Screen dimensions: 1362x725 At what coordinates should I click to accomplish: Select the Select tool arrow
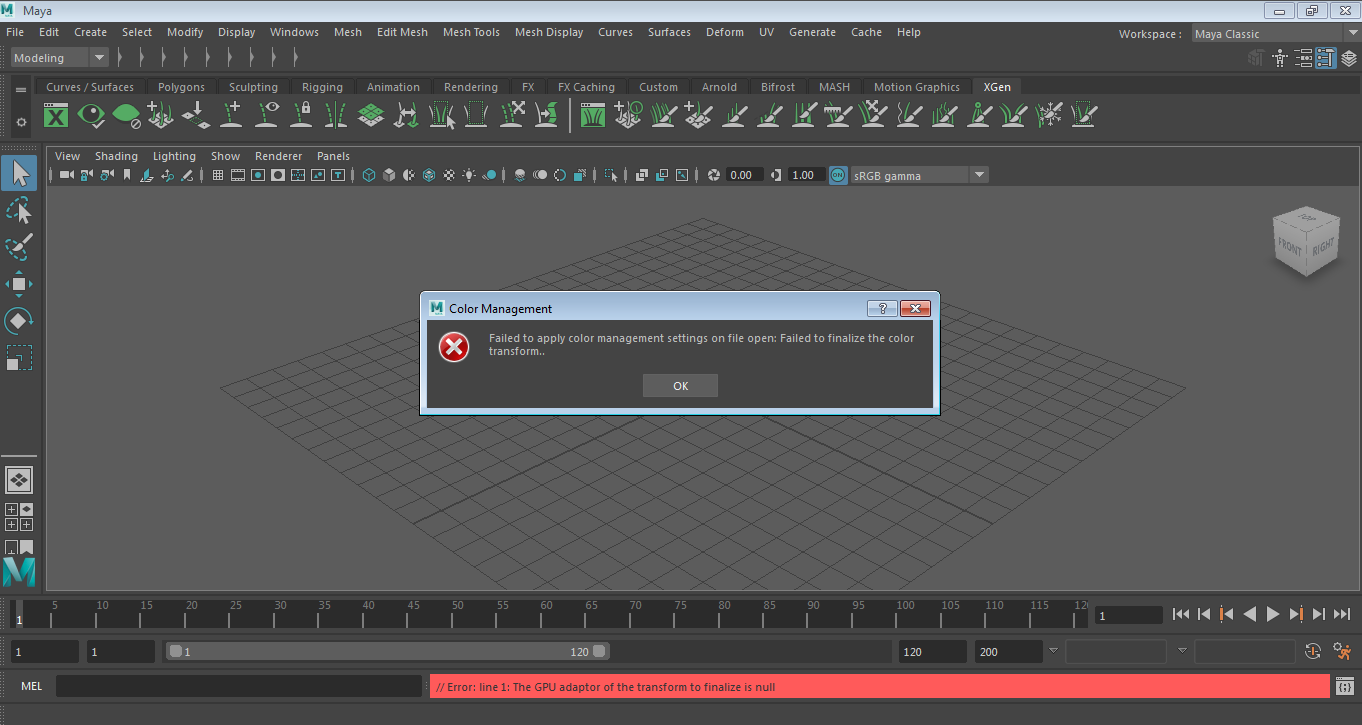pos(19,174)
